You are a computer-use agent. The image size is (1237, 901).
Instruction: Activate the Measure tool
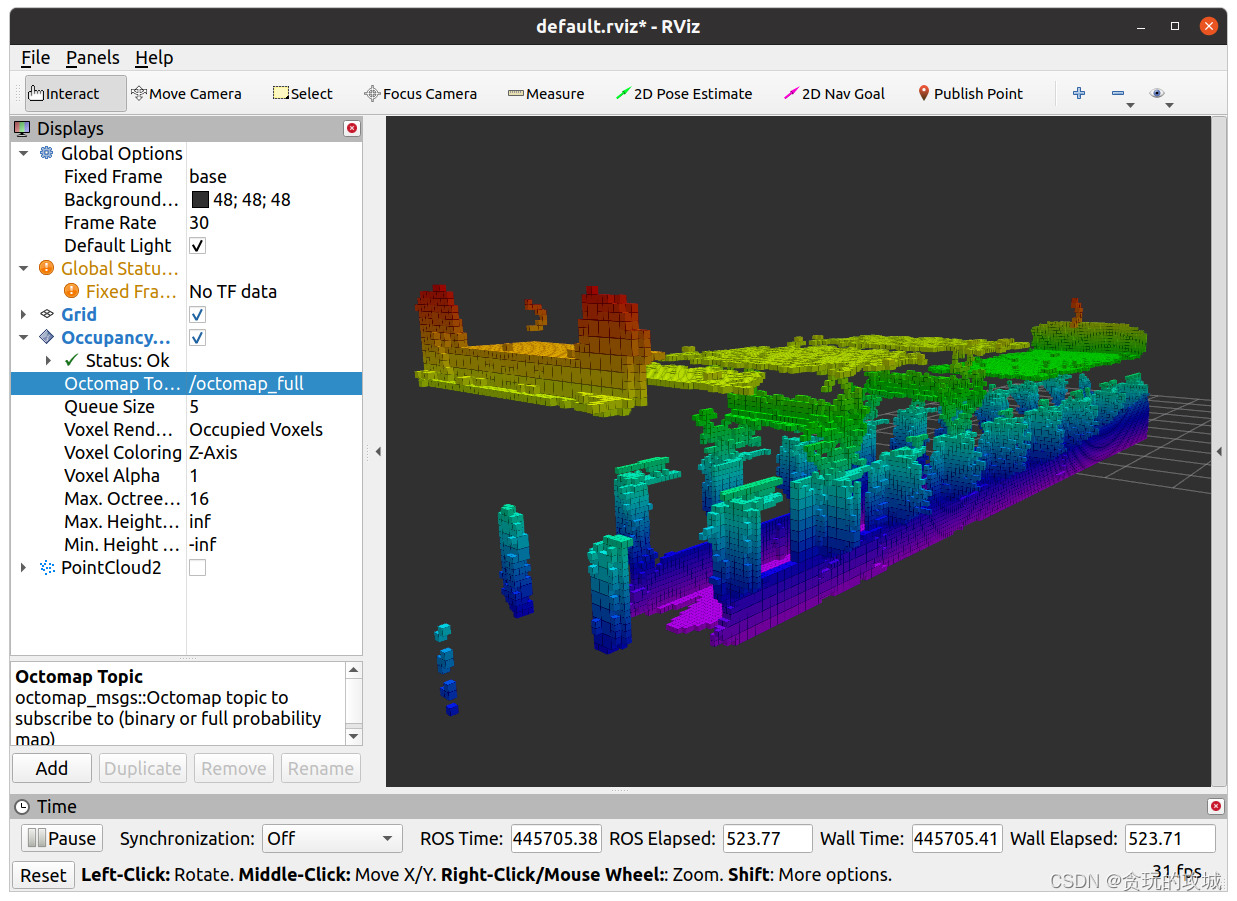coord(546,93)
